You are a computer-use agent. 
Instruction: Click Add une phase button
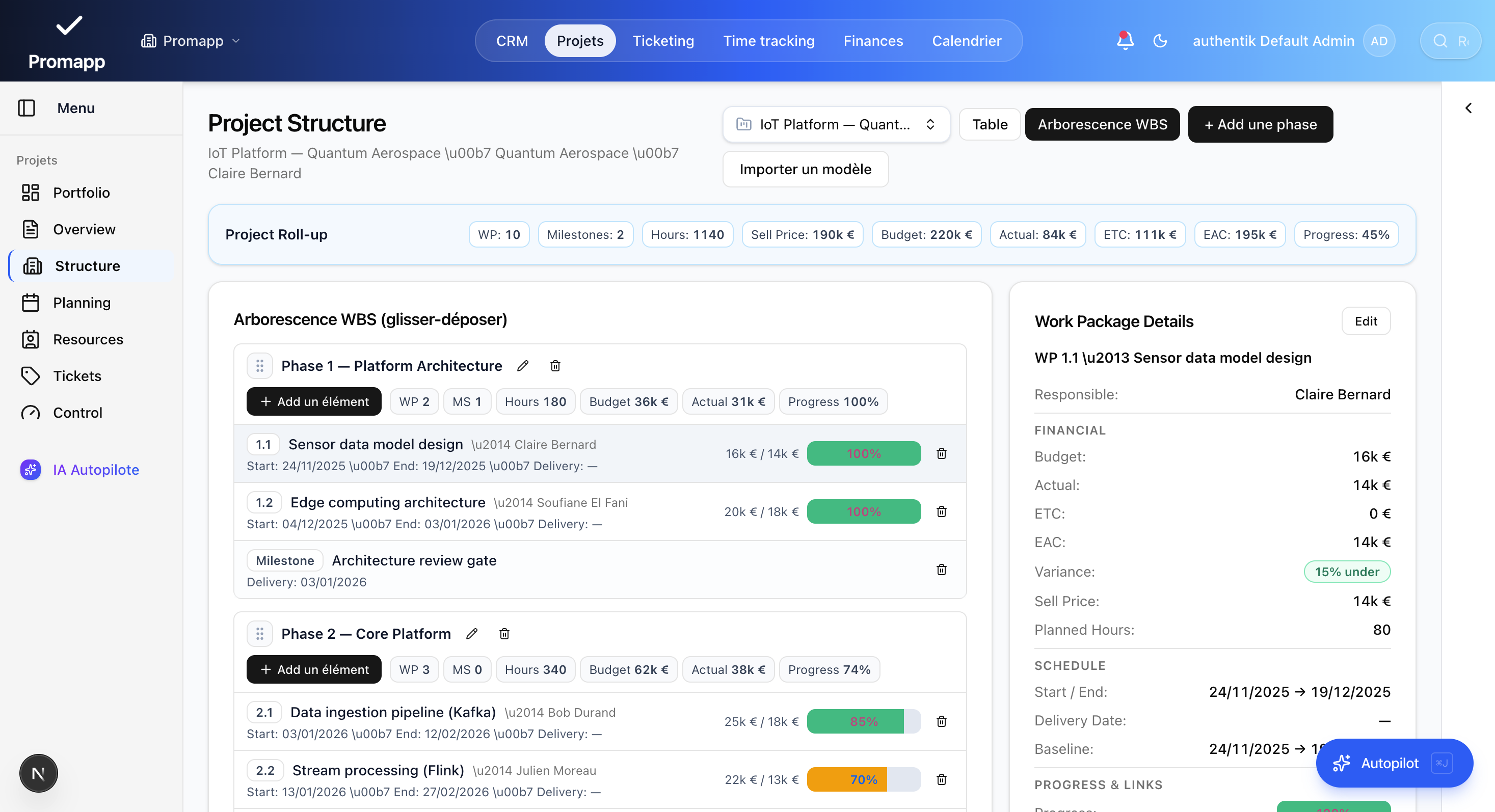pyautogui.click(x=1260, y=124)
